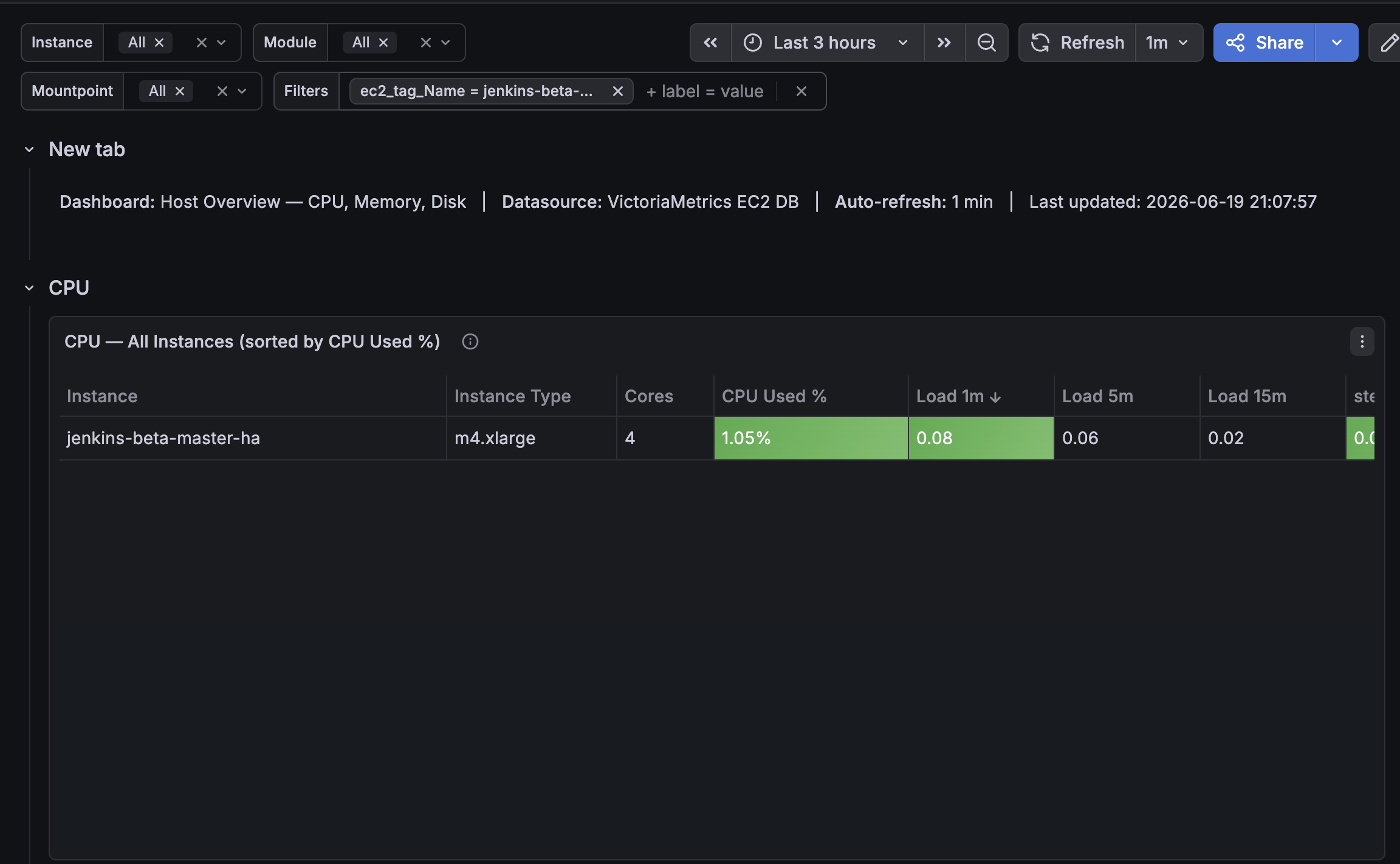Remove the ec2_tag_Name filter chip
The image size is (1400, 864).
pos(618,91)
